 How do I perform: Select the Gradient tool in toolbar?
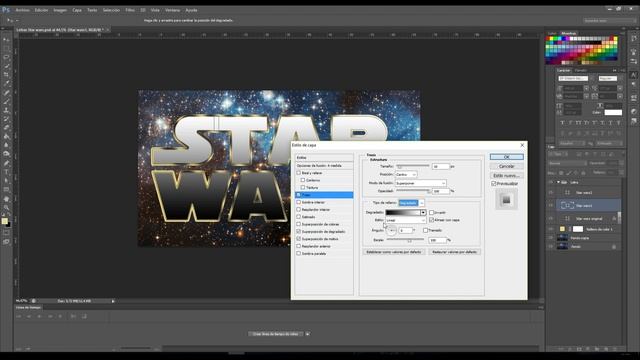pos(6,136)
